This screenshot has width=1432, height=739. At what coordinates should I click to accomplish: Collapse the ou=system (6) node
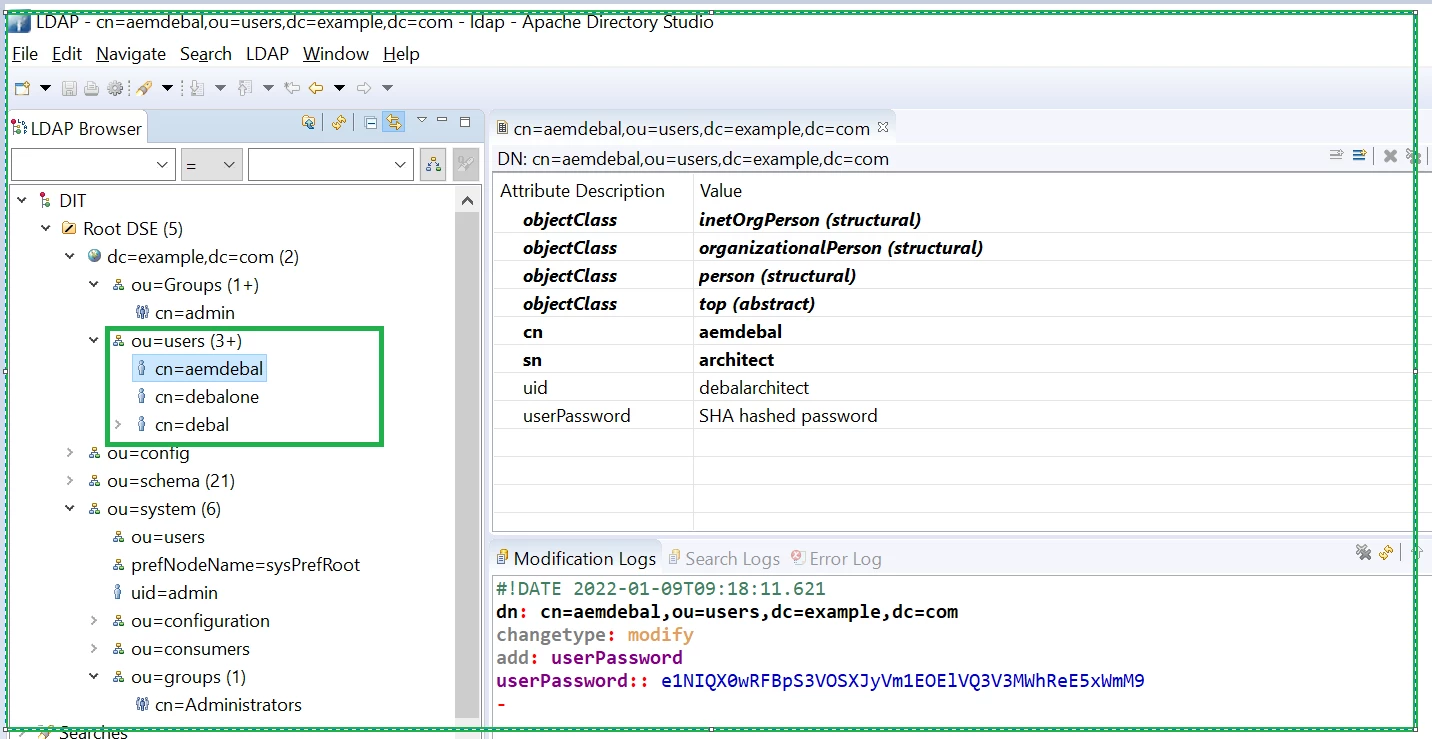tap(70, 509)
